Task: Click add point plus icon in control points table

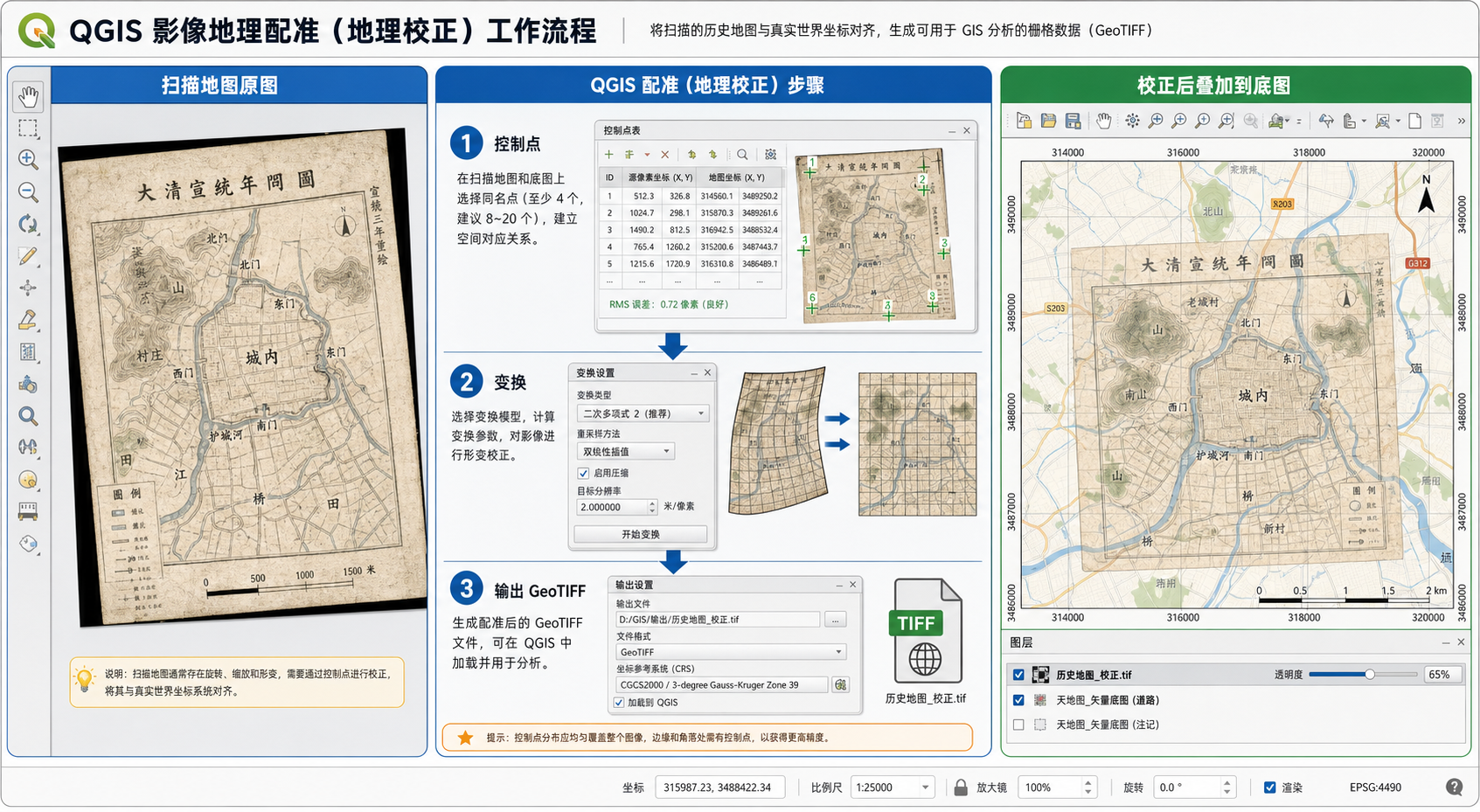Action: click(x=609, y=155)
